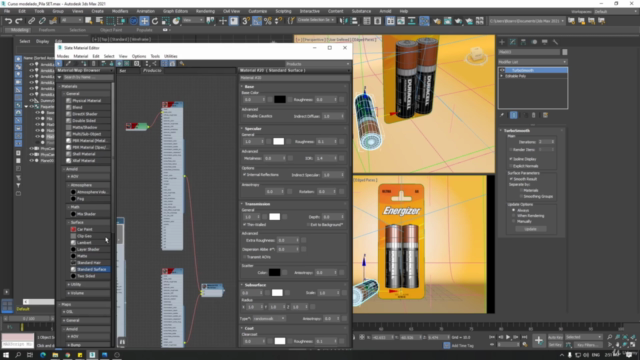
Task: Collapse the Specular rollout
Action: pos(253,129)
